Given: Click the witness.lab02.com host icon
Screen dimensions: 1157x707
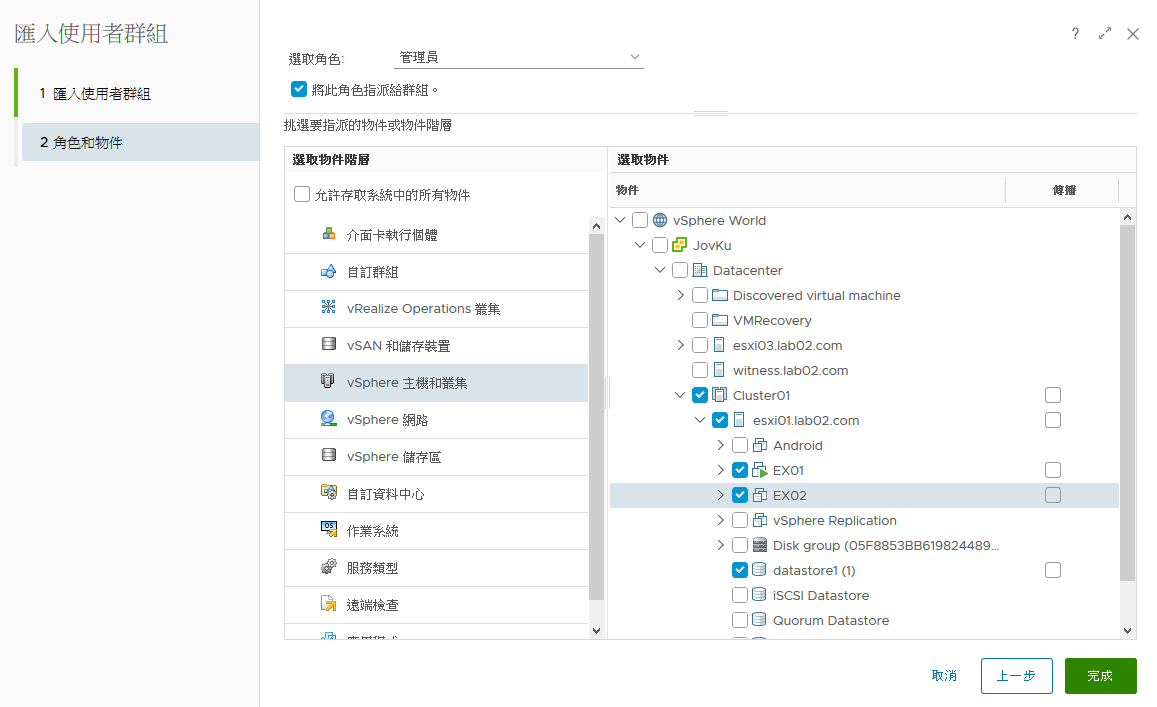Looking at the screenshot, I should pos(719,370).
